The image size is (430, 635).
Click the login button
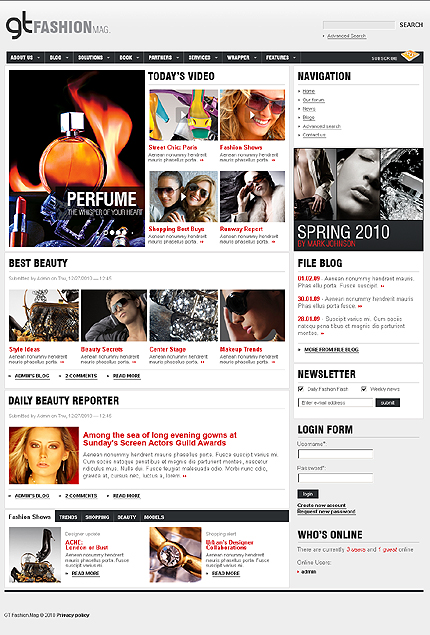click(x=308, y=494)
